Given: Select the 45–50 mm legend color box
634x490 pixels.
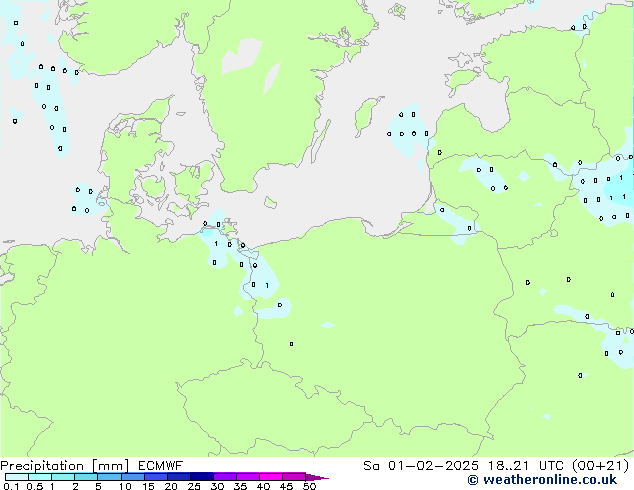Looking at the screenshot, I should pos(294,477).
